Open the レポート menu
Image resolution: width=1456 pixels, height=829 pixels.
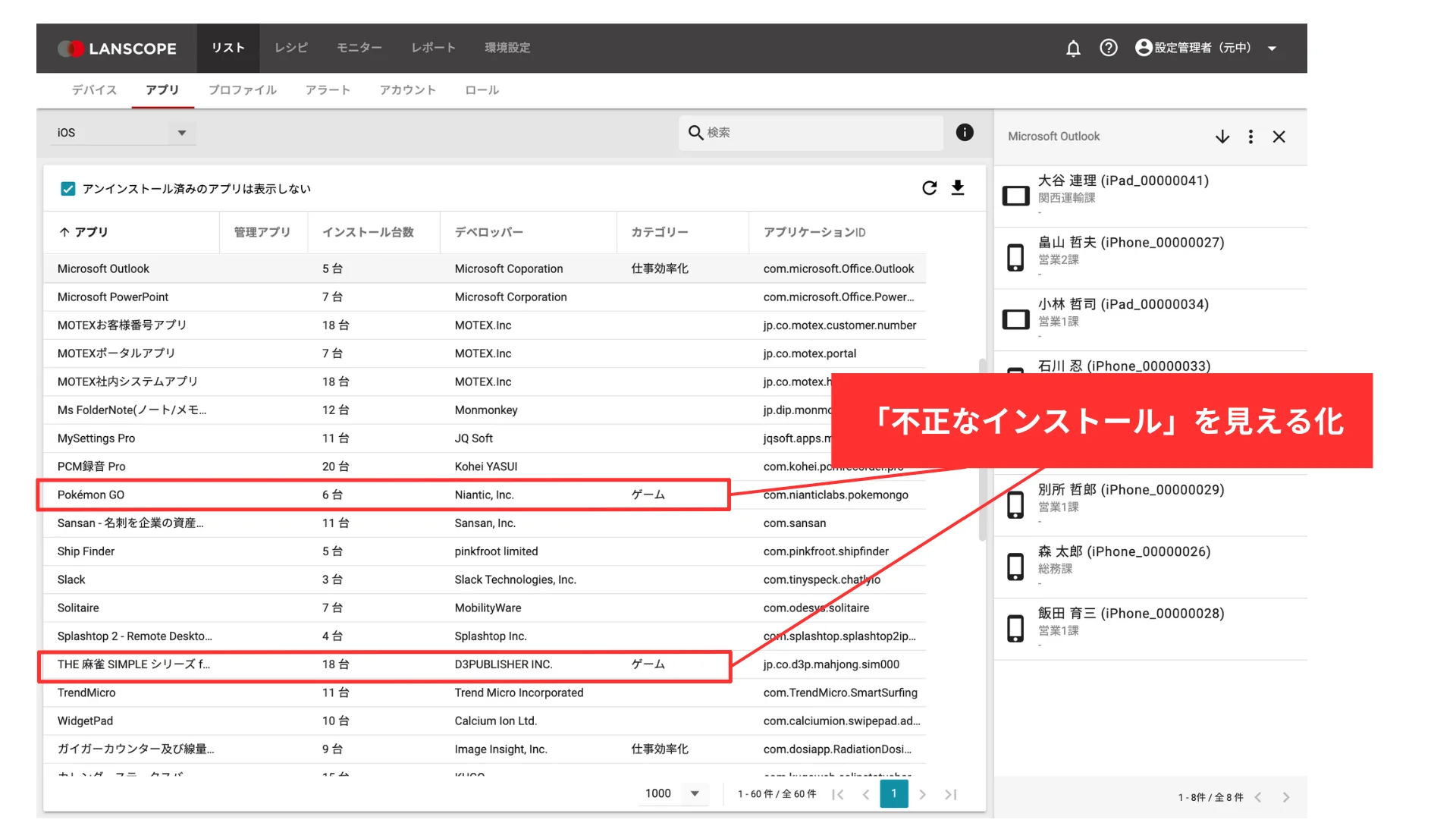coord(433,48)
